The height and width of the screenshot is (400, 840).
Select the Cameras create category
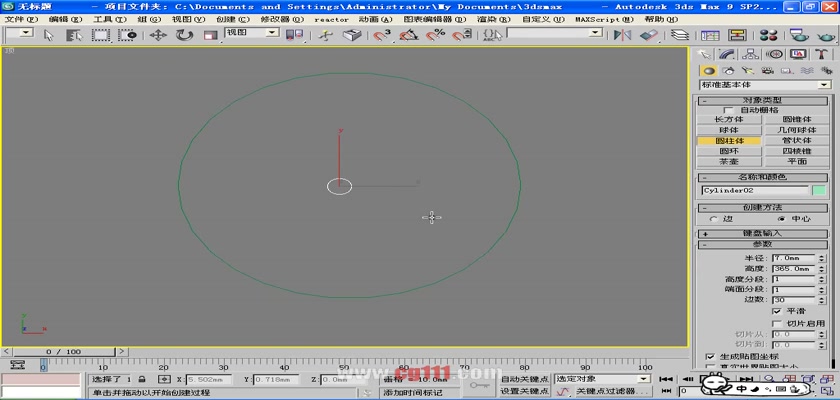[767, 71]
